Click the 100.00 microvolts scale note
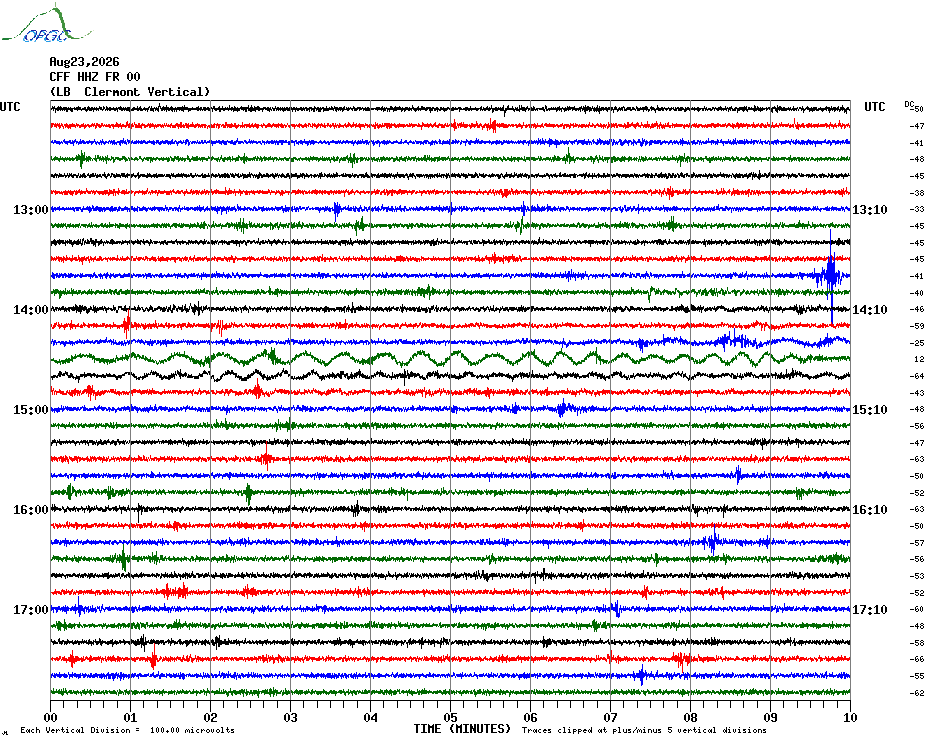 128,730
